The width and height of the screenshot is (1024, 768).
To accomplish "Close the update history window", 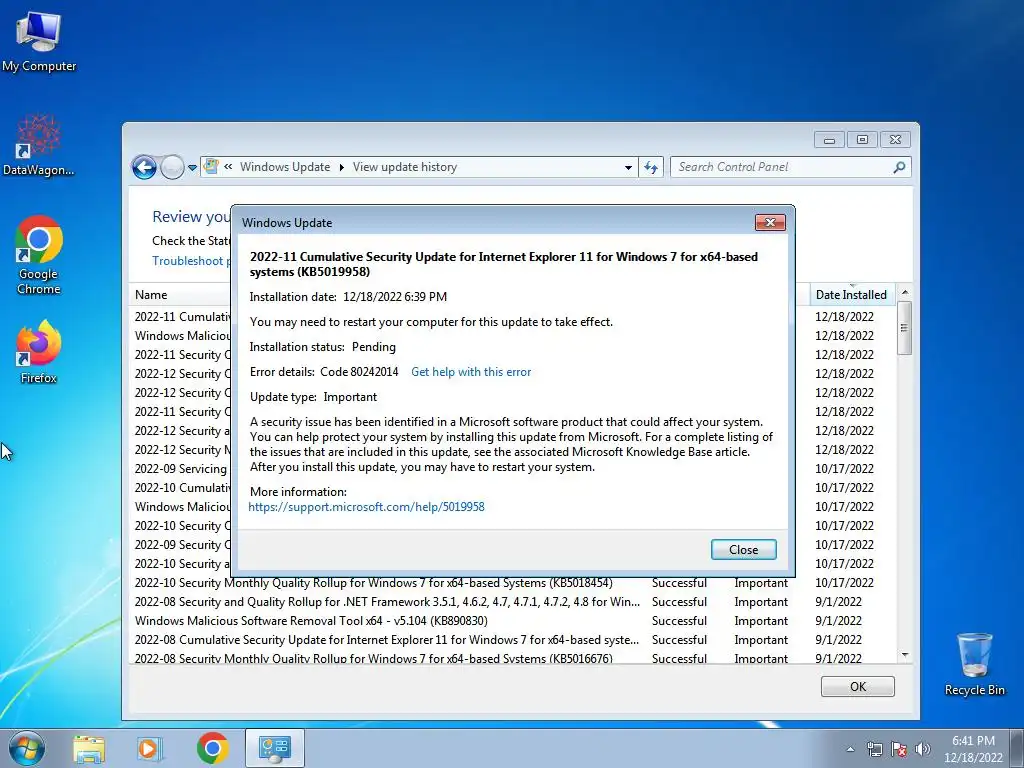I will (895, 140).
